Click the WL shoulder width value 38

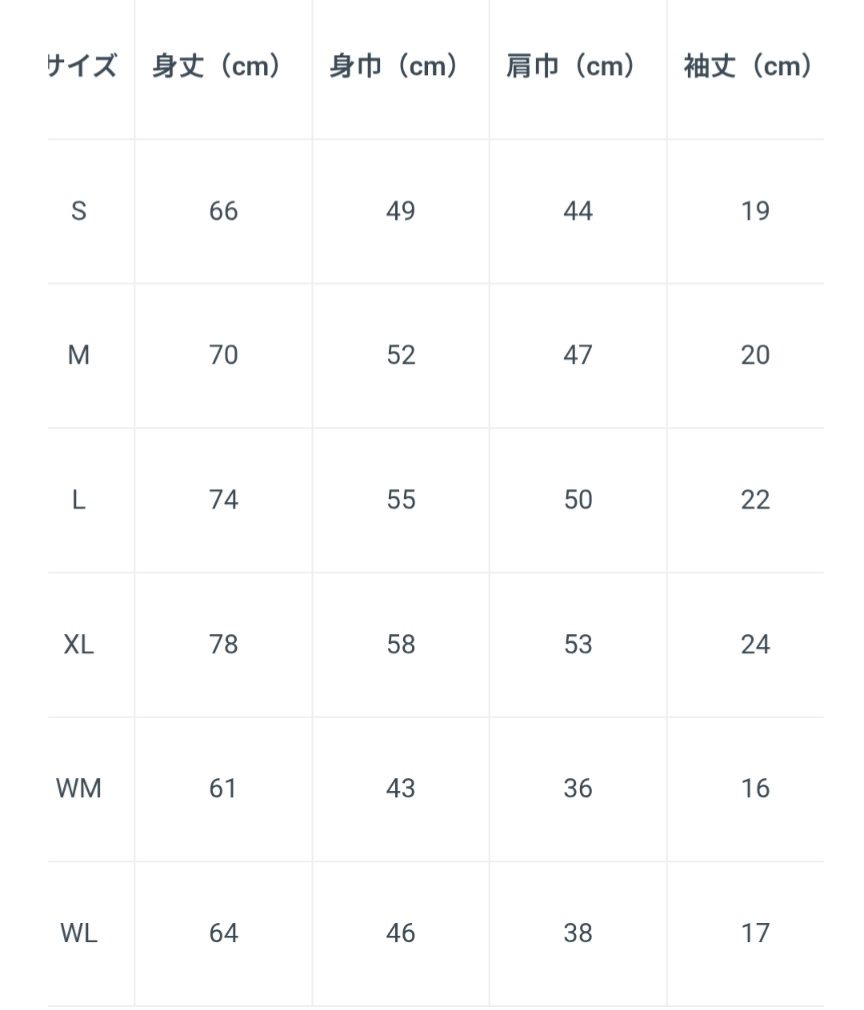578,933
